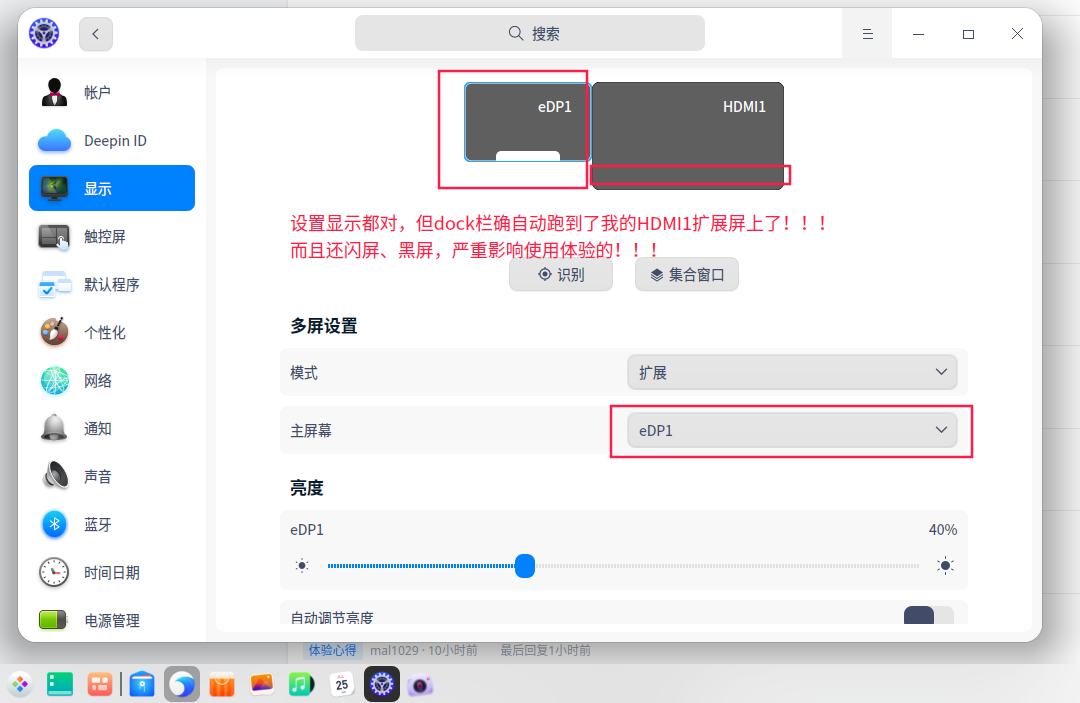Click the 体验心得 tag behind the window

point(332,650)
